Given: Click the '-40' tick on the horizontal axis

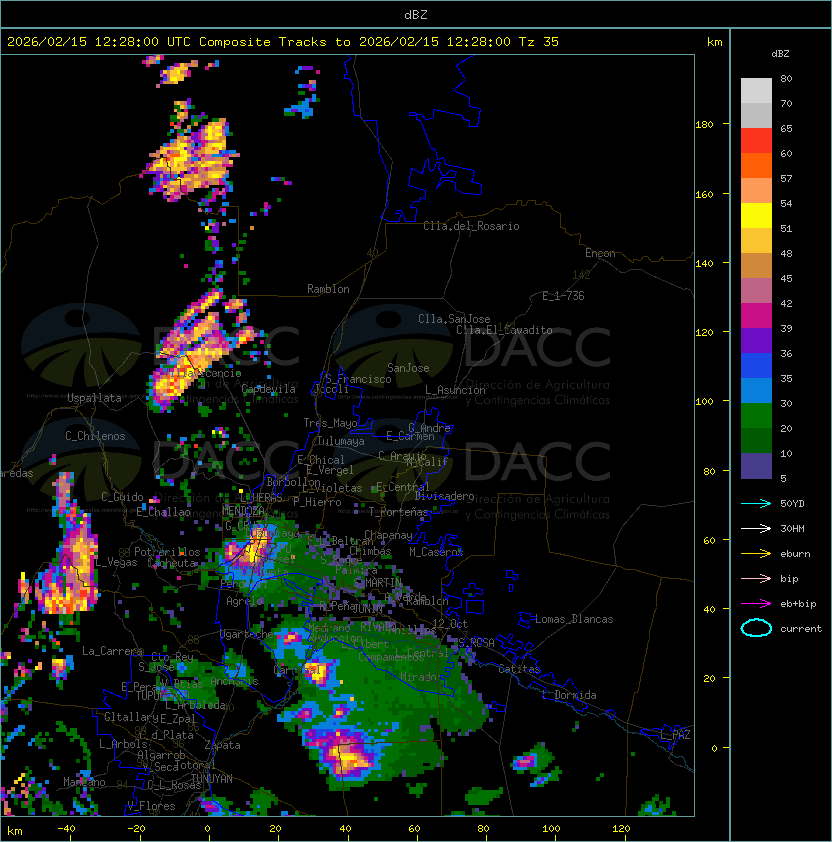Looking at the screenshot, I should 66,829.
